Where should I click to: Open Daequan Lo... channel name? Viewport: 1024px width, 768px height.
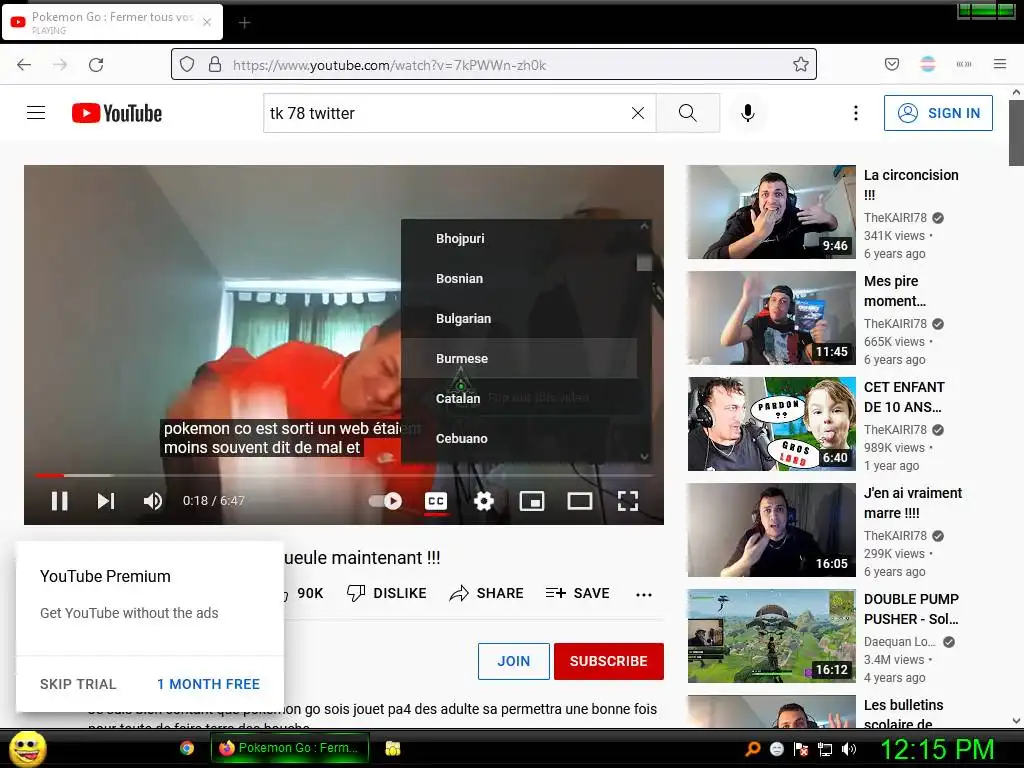pyautogui.click(x=899, y=641)
